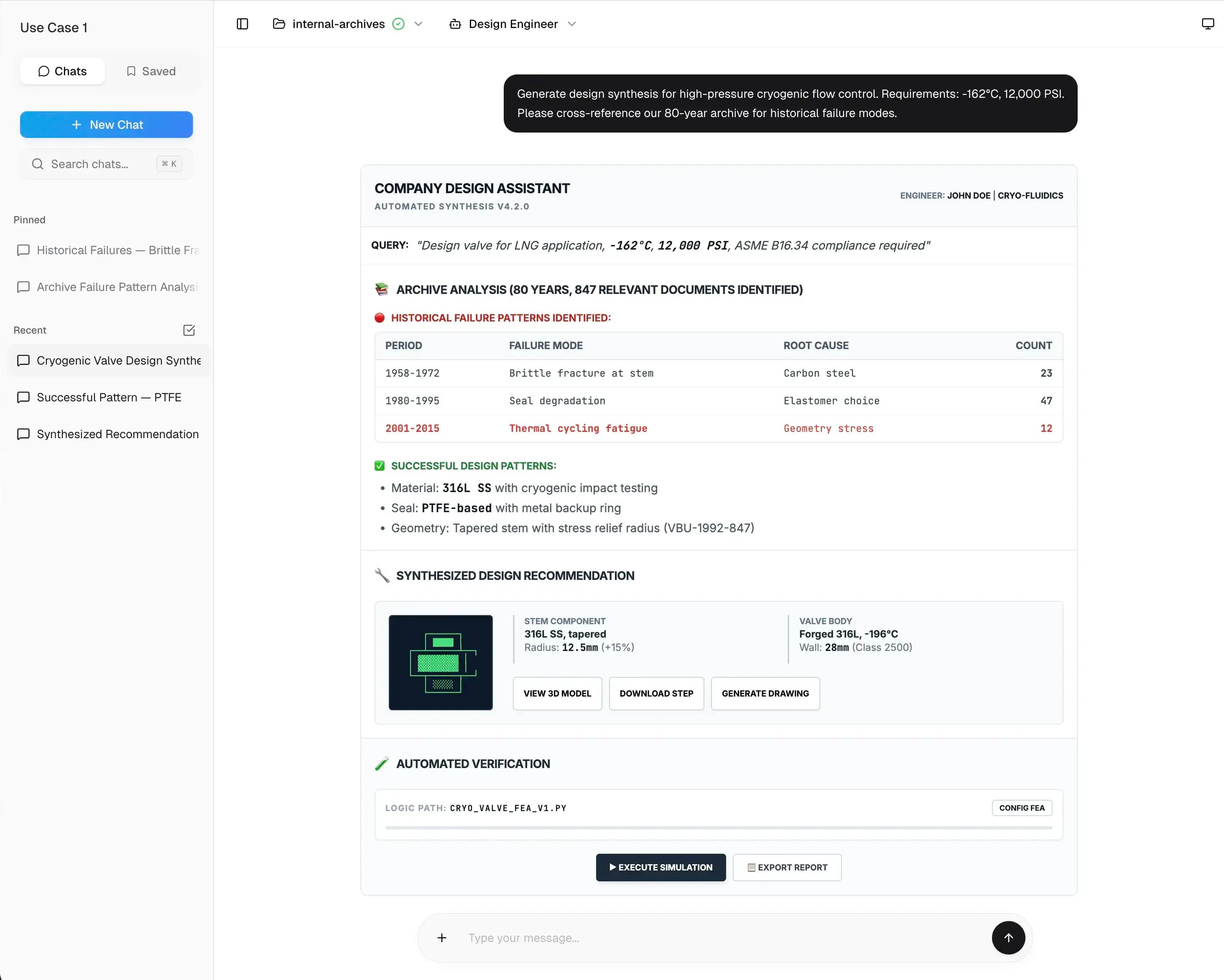Expand the internal-archives dropdown chevron
The height and width of the screenshot is (980, 1224).
(419, 24)
